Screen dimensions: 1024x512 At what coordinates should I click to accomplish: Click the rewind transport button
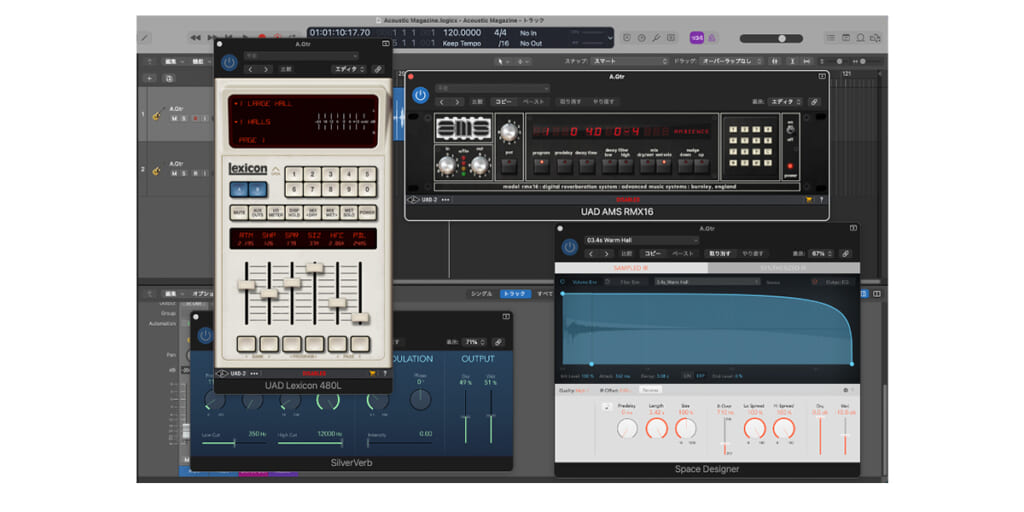[195, 38]
